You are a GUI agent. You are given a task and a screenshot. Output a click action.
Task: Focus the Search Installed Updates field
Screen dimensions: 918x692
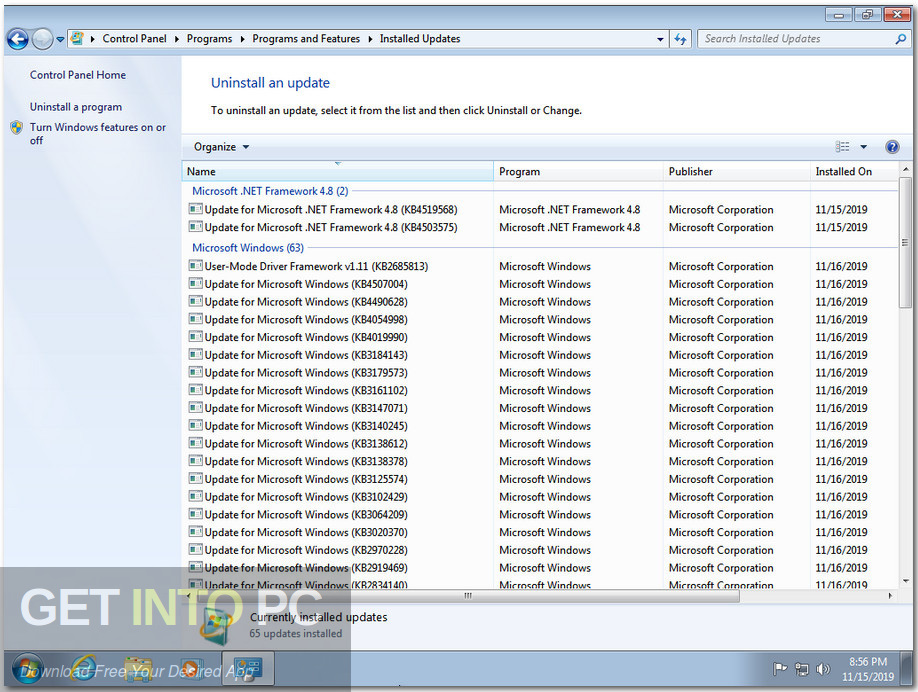(x=796, y=39)
